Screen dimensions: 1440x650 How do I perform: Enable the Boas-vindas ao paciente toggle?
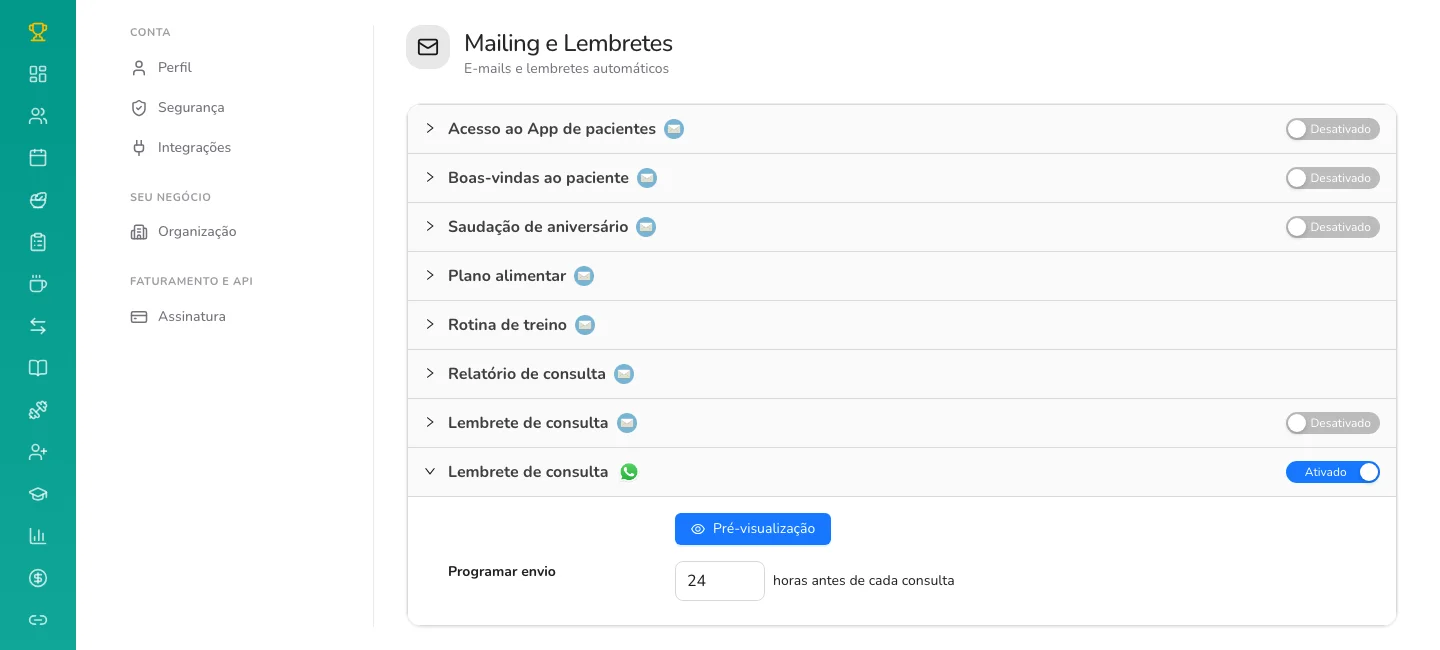click(1333, 178)
